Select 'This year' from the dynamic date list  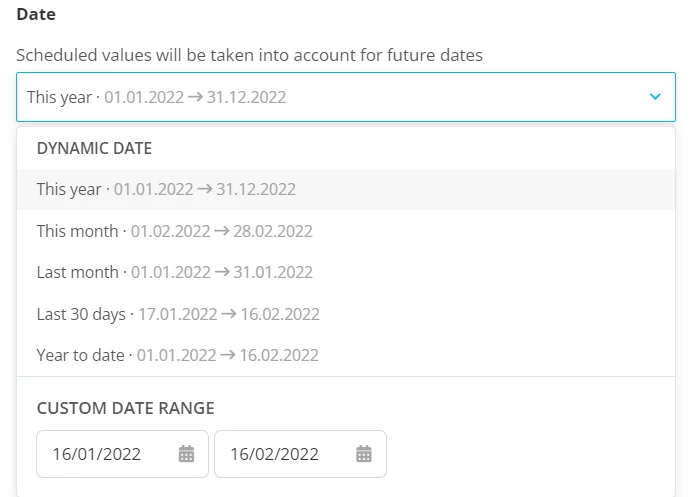[346, 189]
